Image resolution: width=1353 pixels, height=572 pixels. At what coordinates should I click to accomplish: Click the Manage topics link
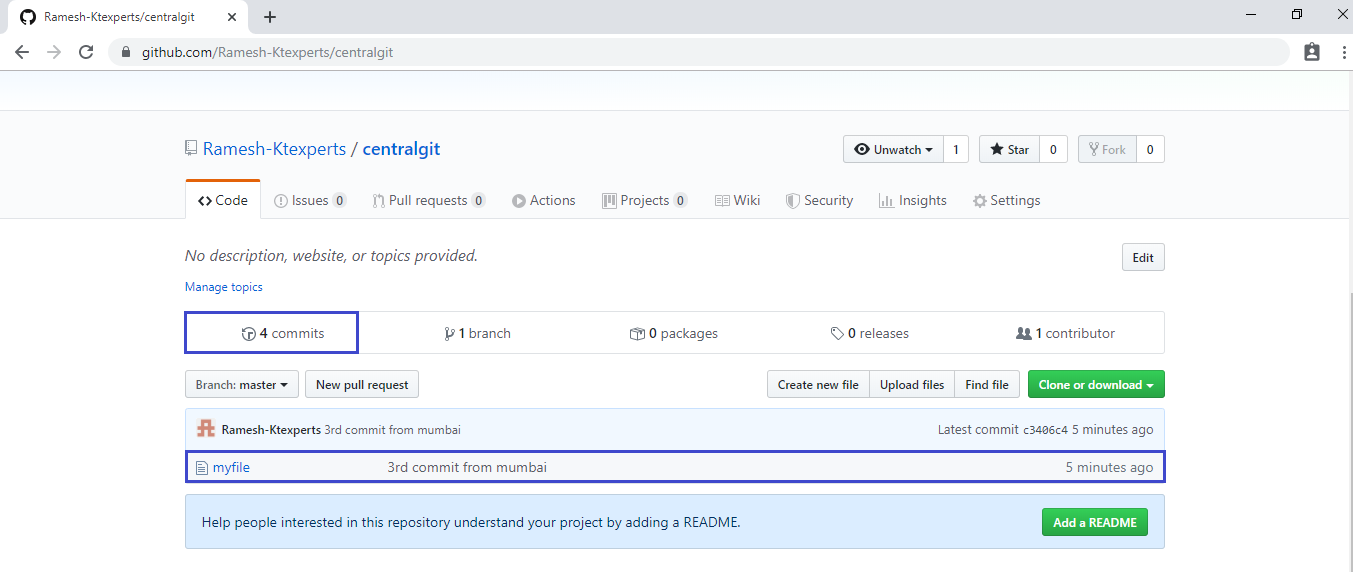224,287
